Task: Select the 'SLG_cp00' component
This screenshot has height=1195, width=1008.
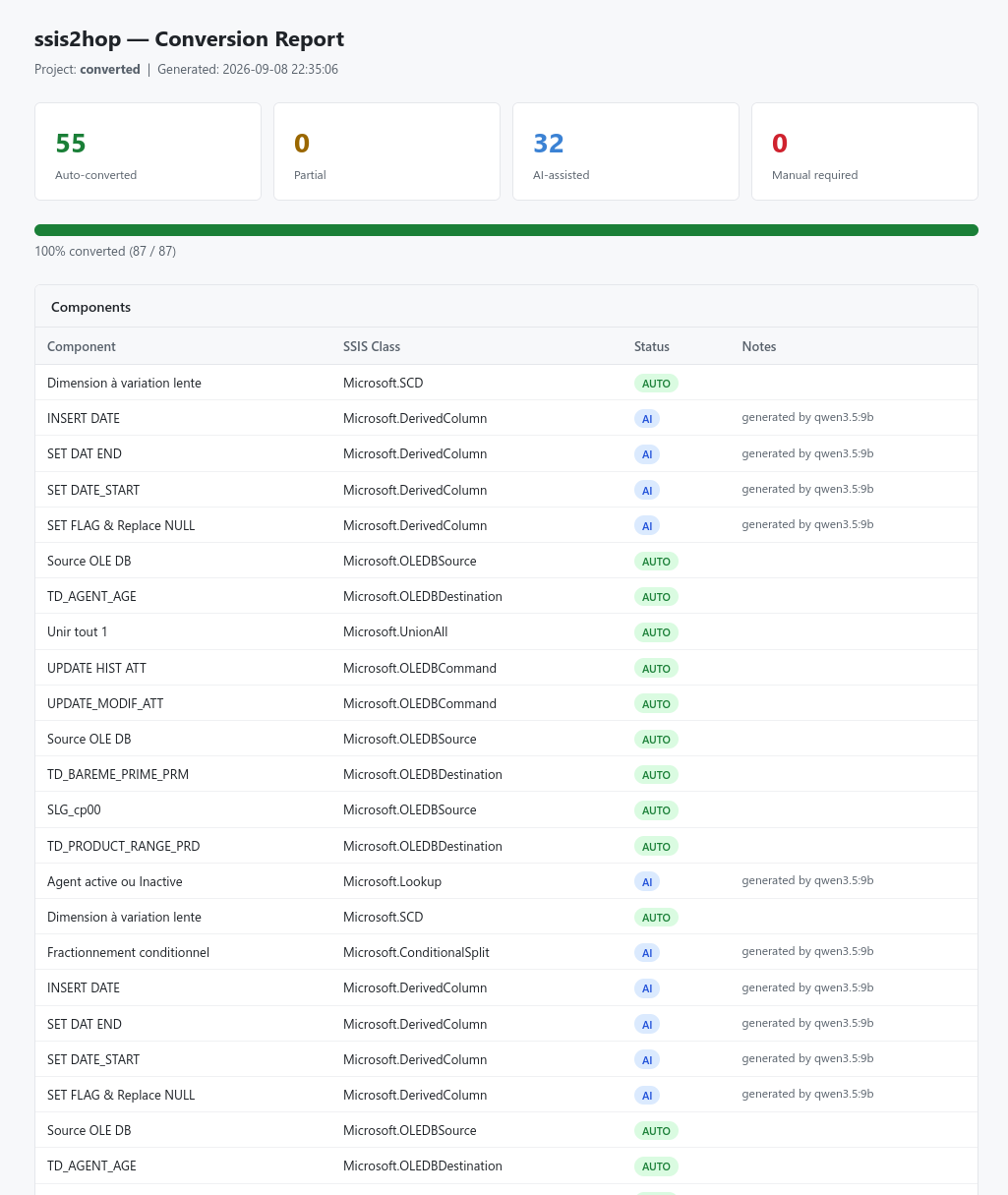Action: [x=74, y=809]
